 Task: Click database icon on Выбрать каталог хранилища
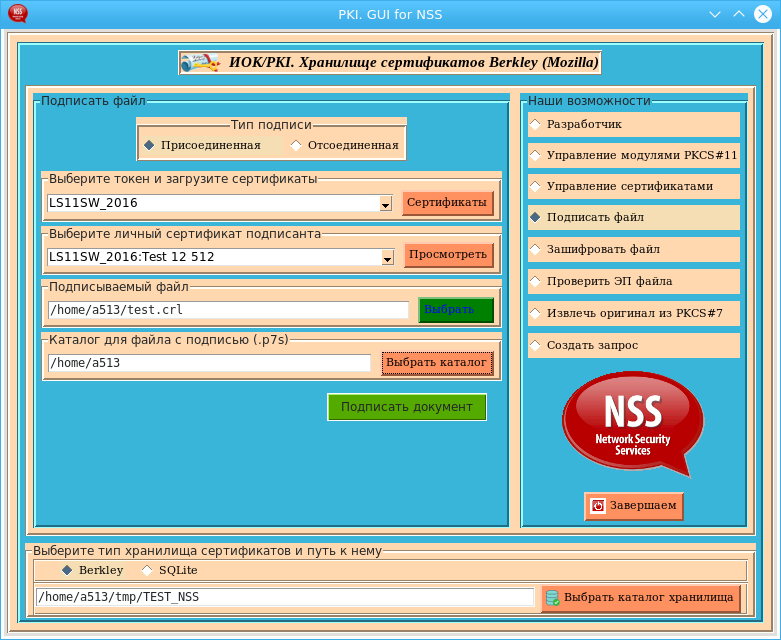pos(552,597)
